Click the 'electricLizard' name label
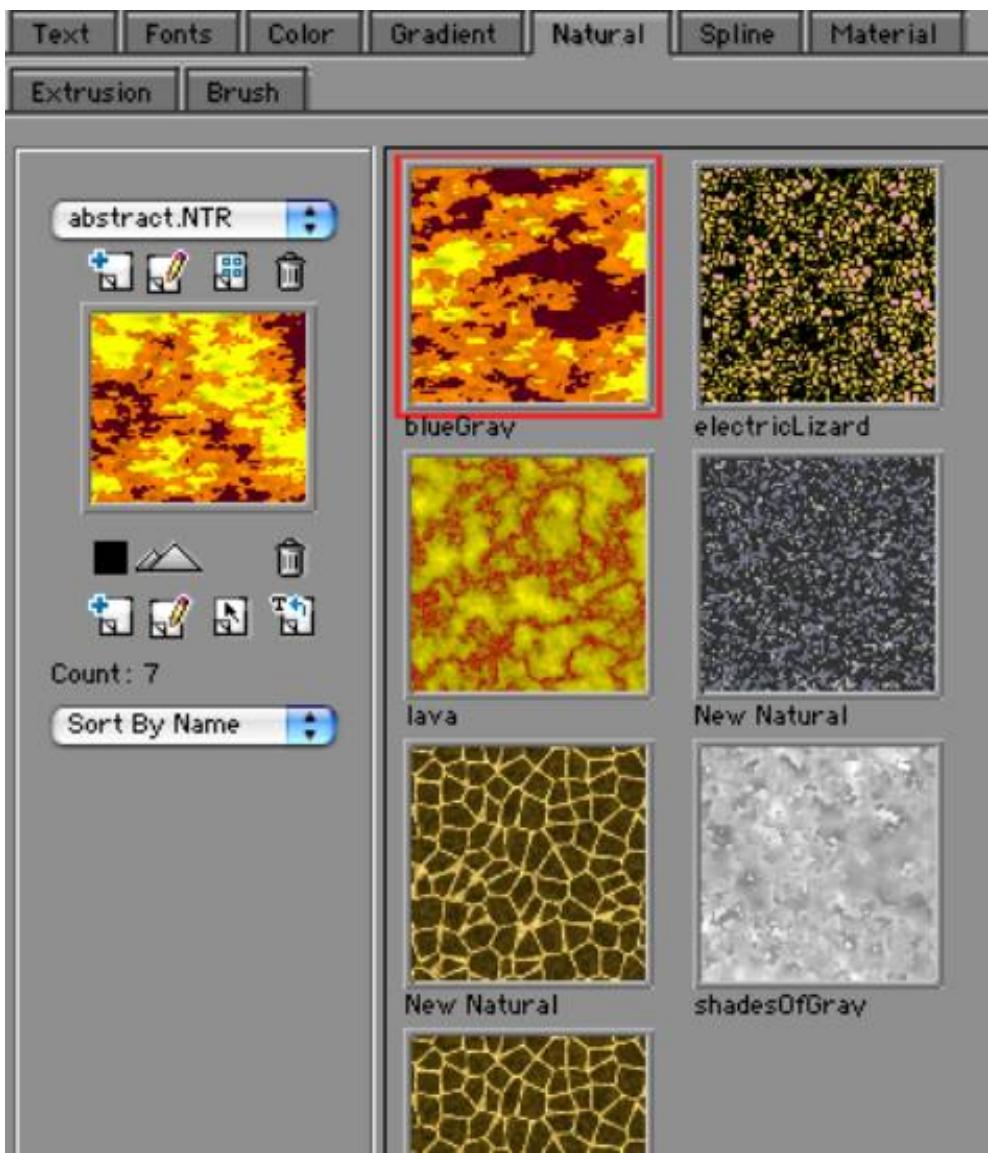Image resolution: width=996 pixels, height=1153 pixels. [781, 426]
